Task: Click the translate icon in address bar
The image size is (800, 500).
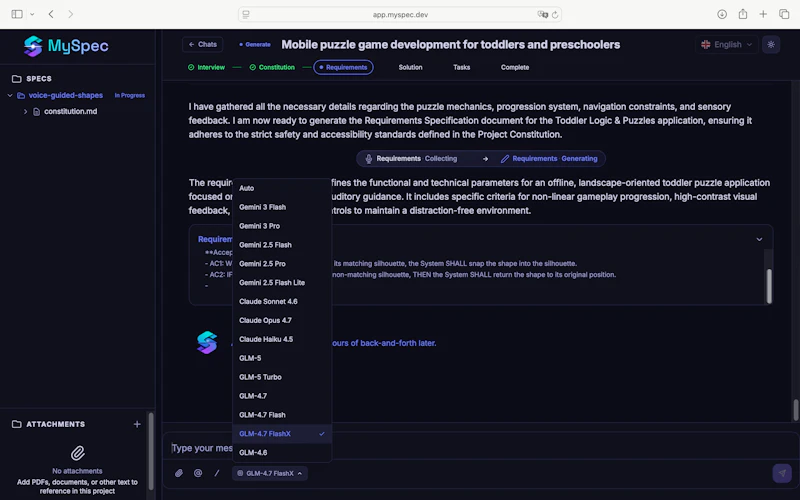Action: (542, 14)
